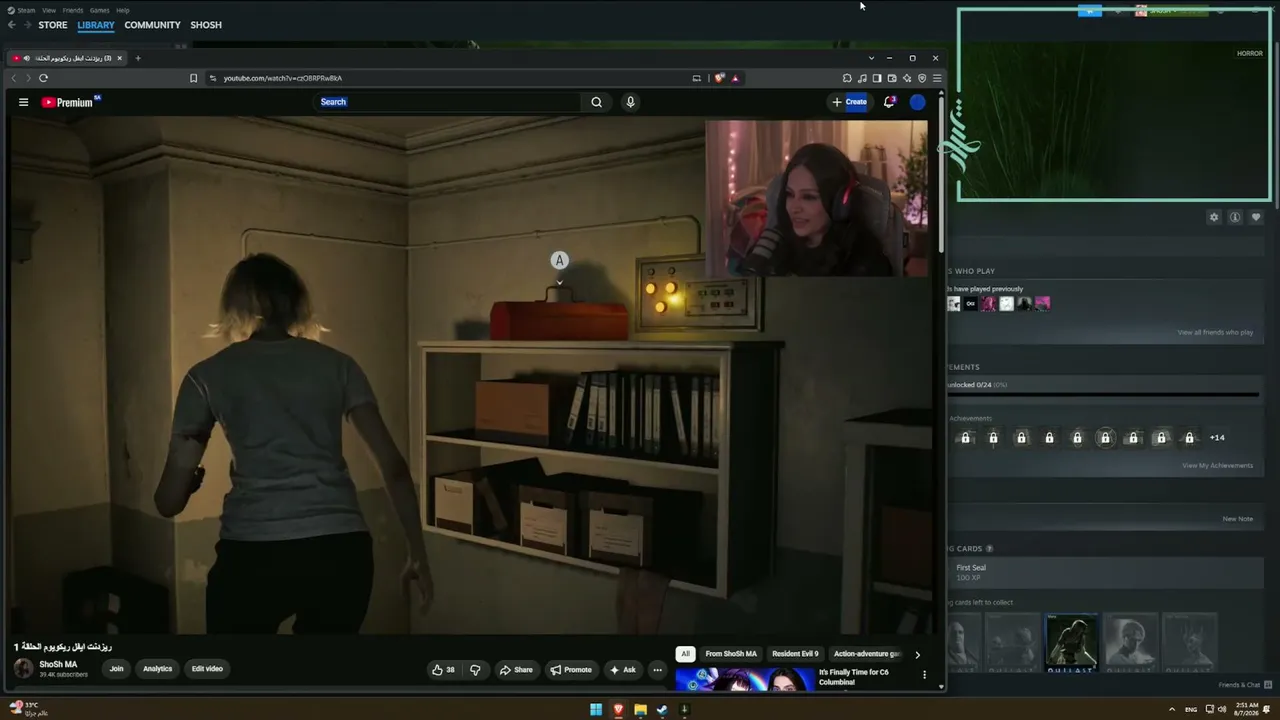This screenshot has width=1280, height=720.
Task: Open the Brave Shields lion icon
Action: click(719, 78)
